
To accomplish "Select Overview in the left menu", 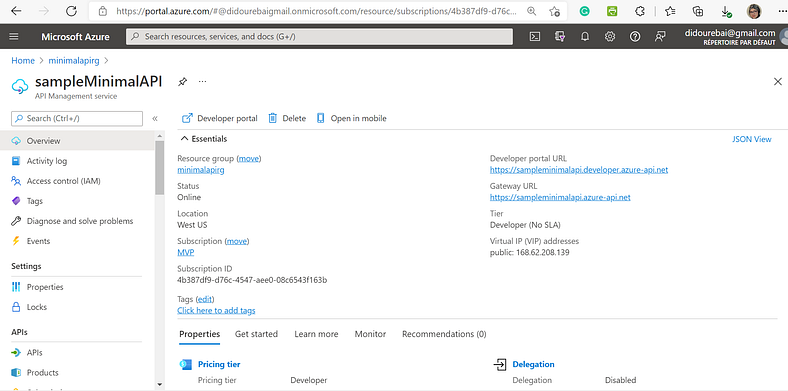I will click(77, 141).
